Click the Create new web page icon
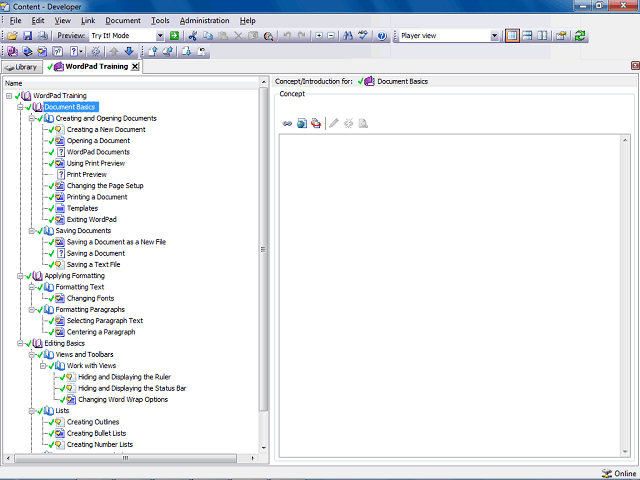 (x=302, y=123)
